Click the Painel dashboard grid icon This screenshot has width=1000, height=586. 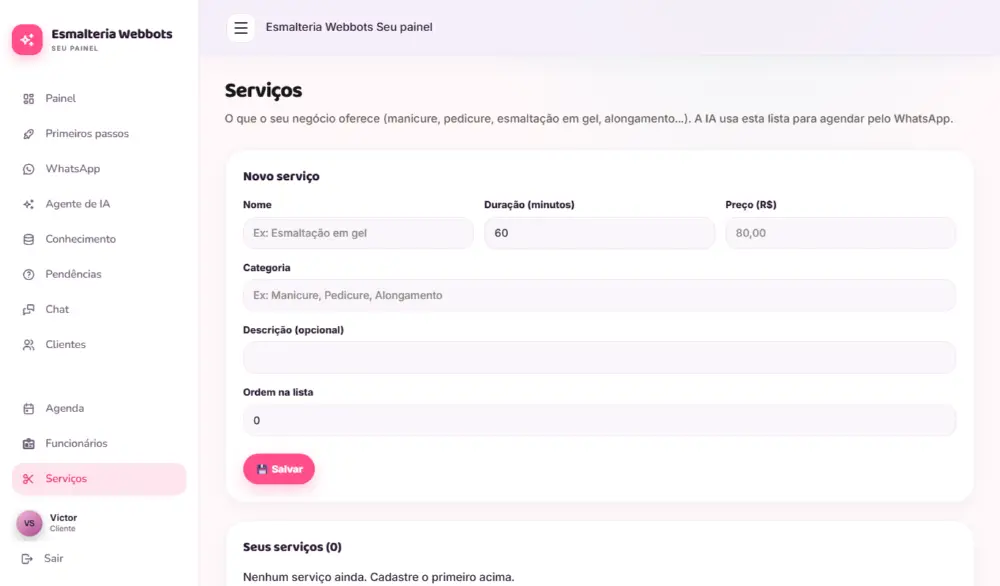pyautogui.click(x=29, y=99)
